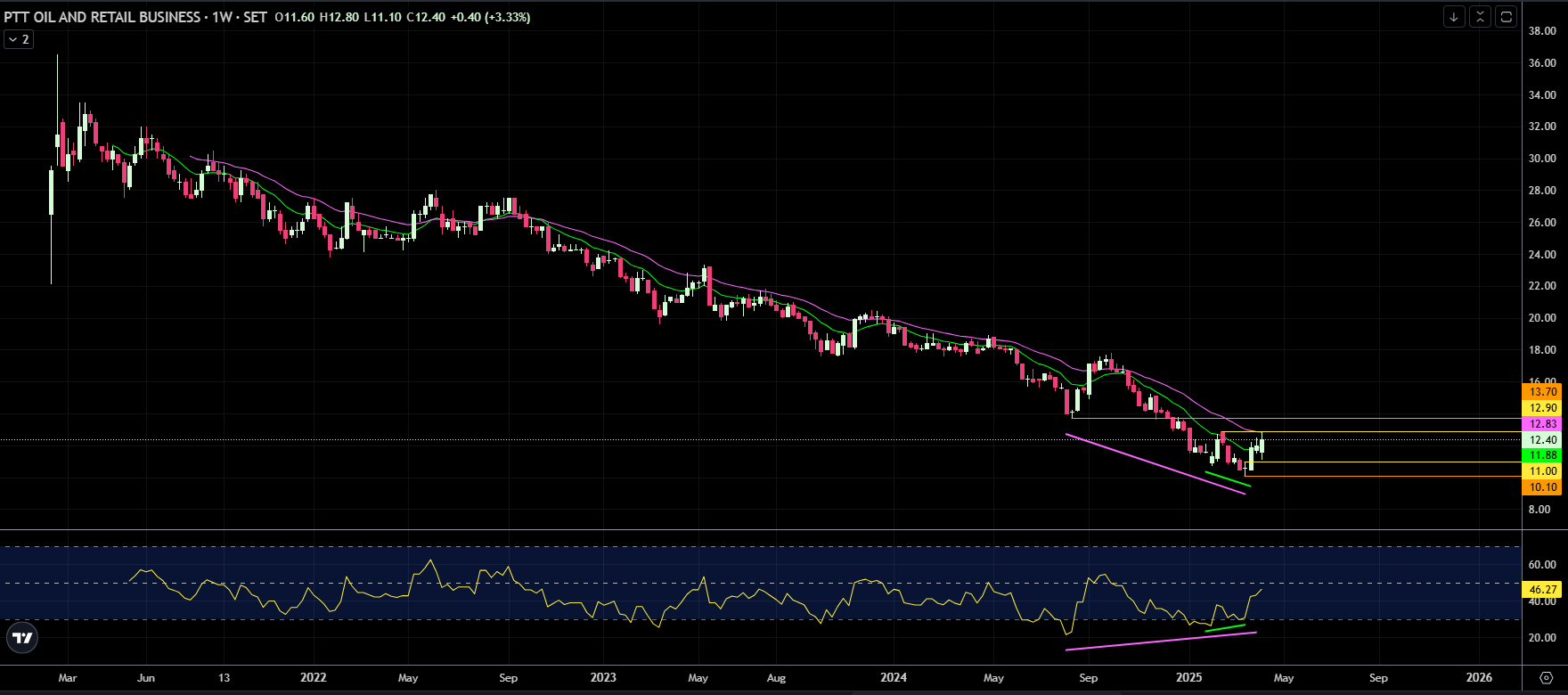Screen dimensions: 1568x695
Task: Click the 2024 label on time axis
Action: [x=894, y=677]
